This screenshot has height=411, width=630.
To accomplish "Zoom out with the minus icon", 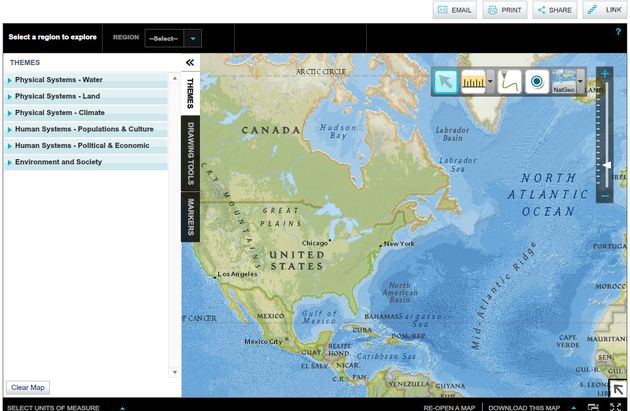I will (605, 196).
